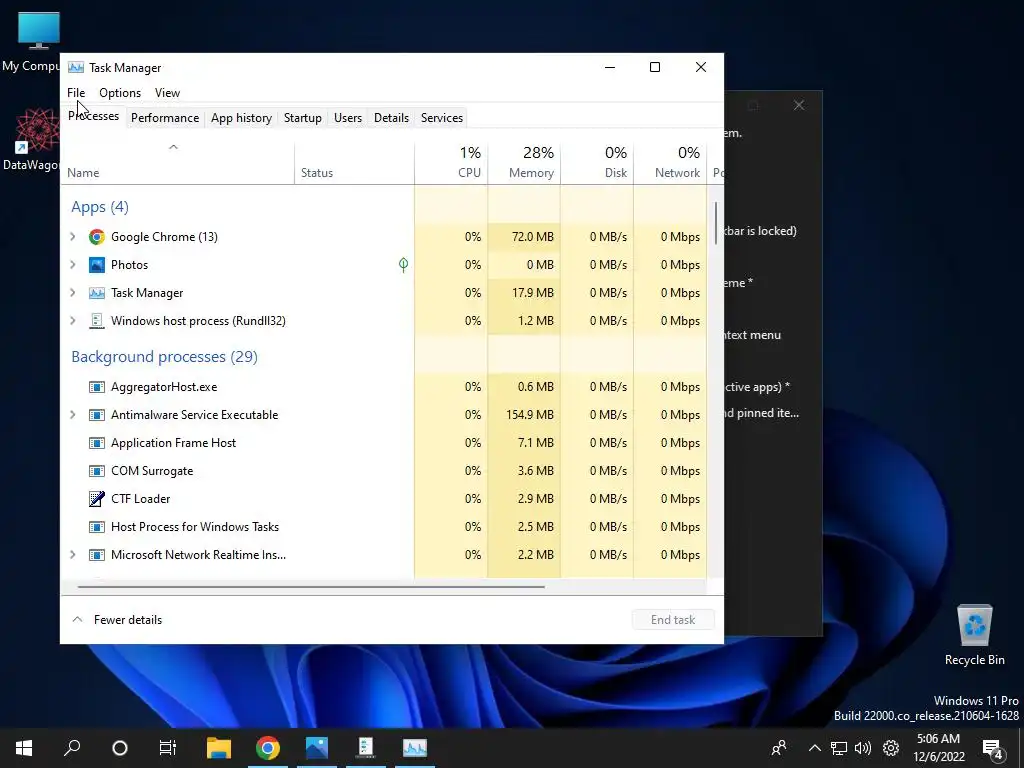Click the Background processes (29) heading
Screen dimensions: 1024x768
click(165, 357)
